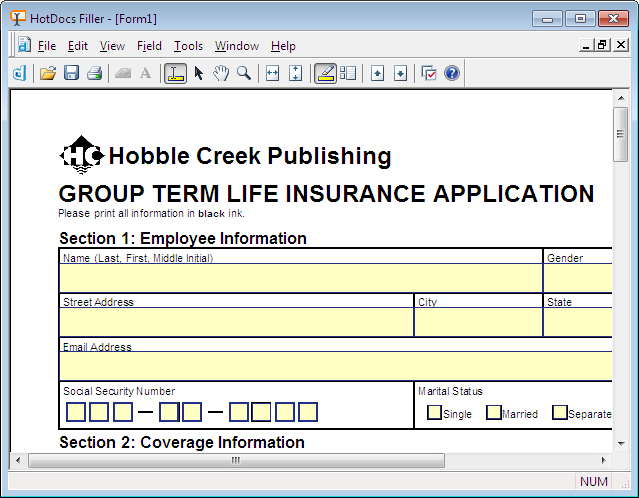
Task: Click the State field
Action: (578, 322)
